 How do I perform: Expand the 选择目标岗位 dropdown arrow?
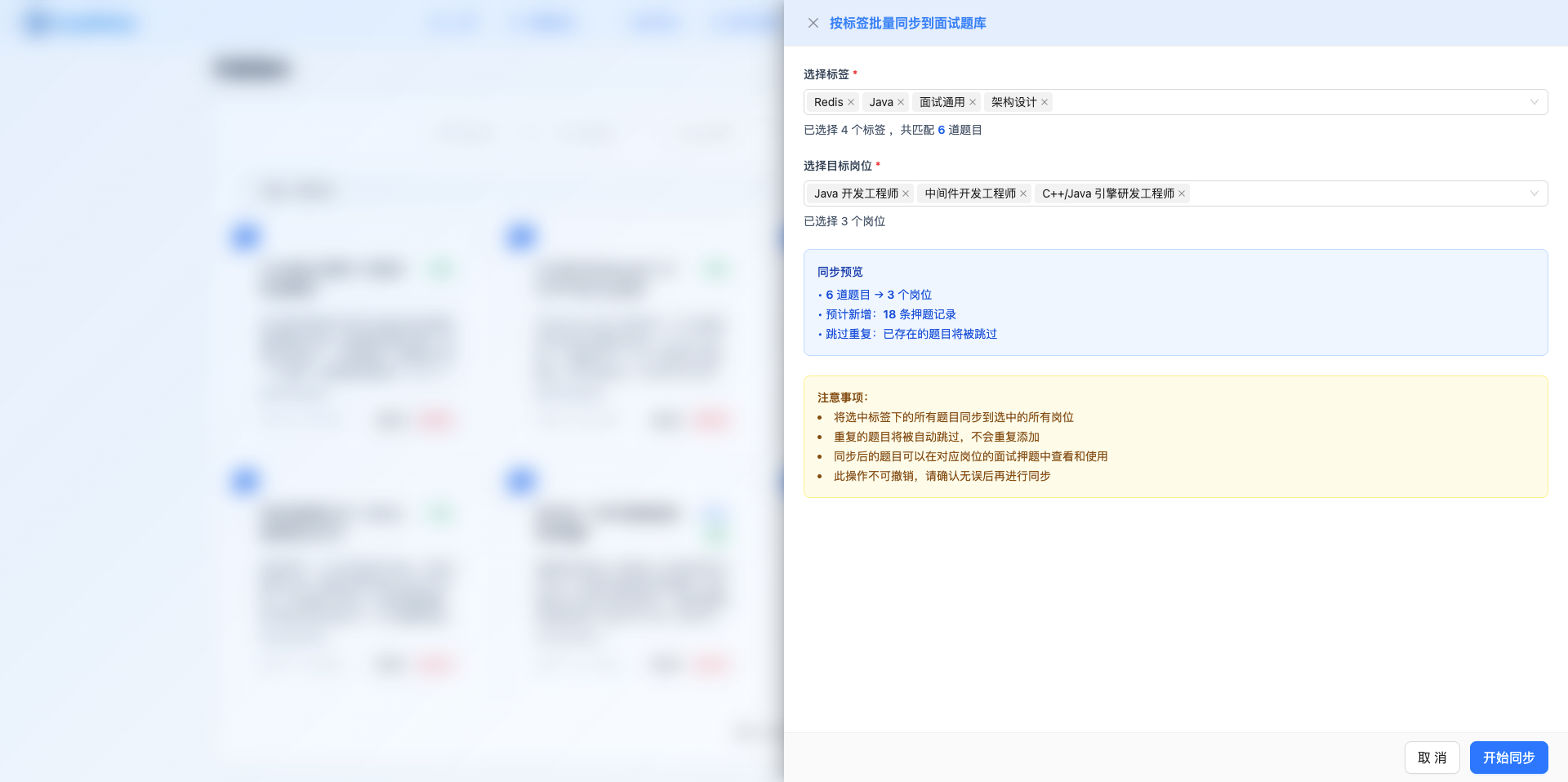[1534, 193]
